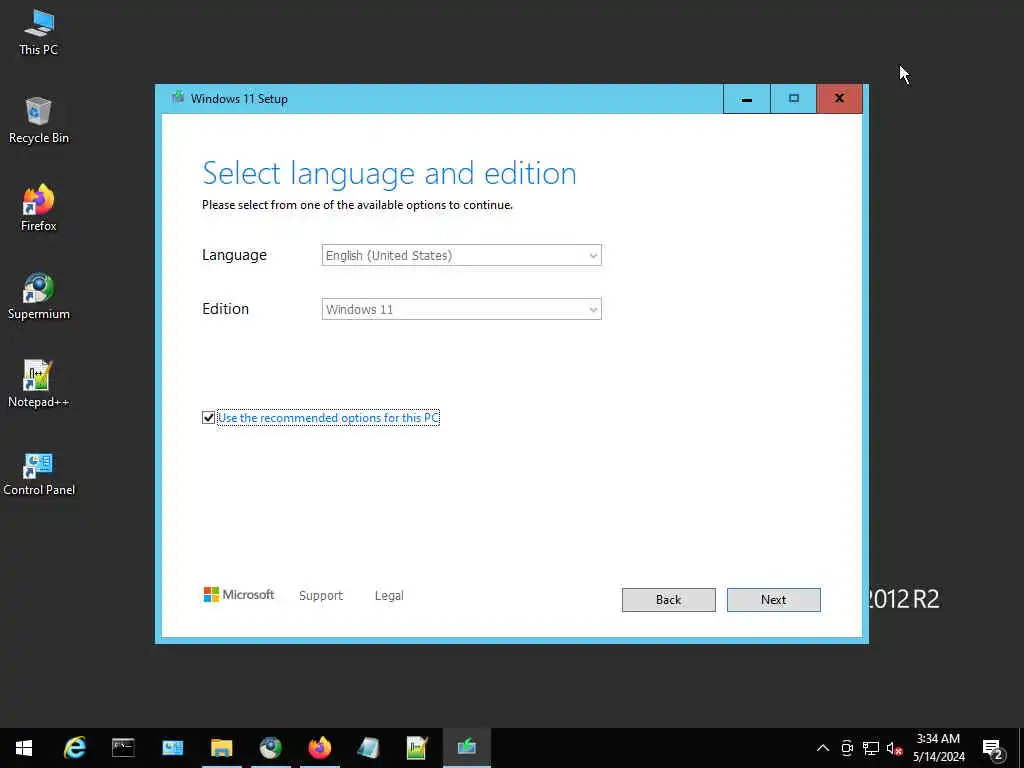Minimize the Windows 11 Setup window
The width and height of the screenshot is (1024, 768).
(x=746, y=99)
